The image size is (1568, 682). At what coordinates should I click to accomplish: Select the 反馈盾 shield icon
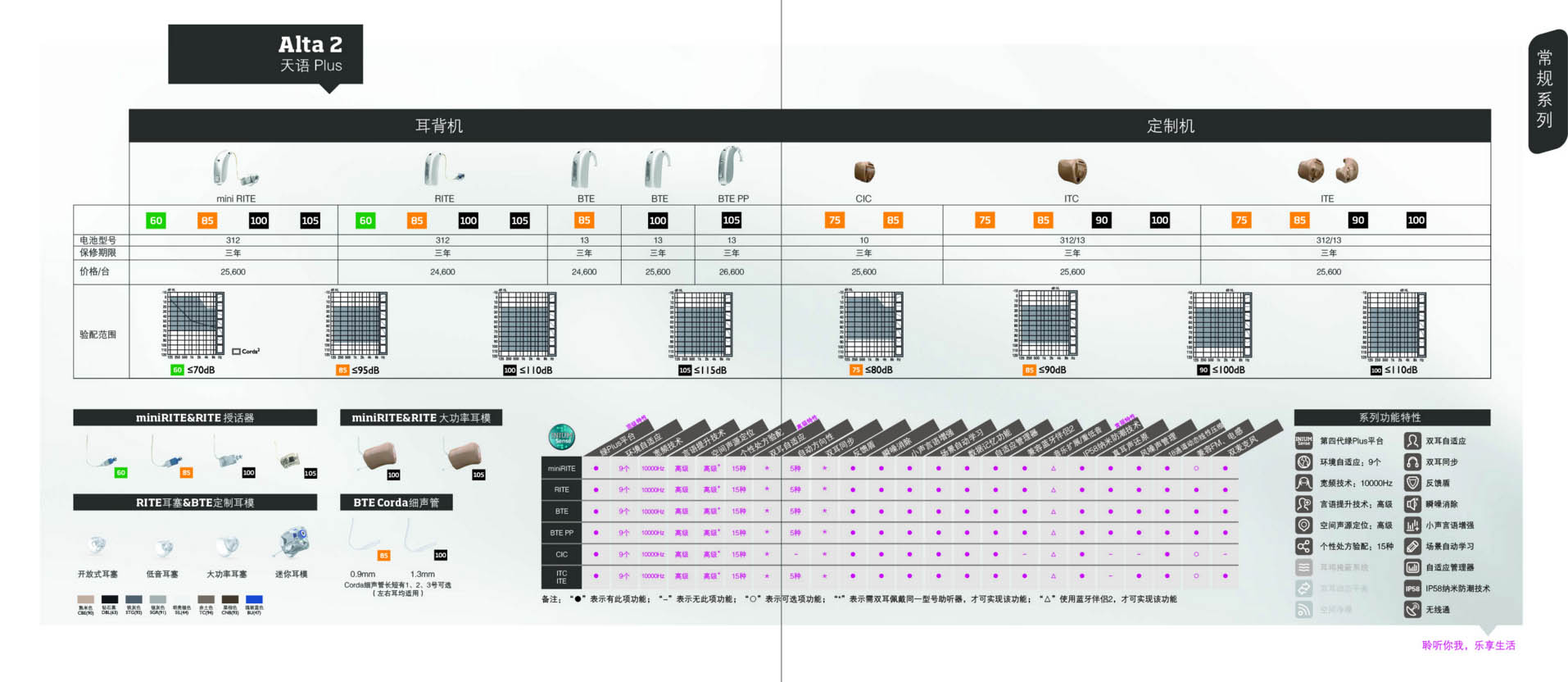coord(1412,483)
